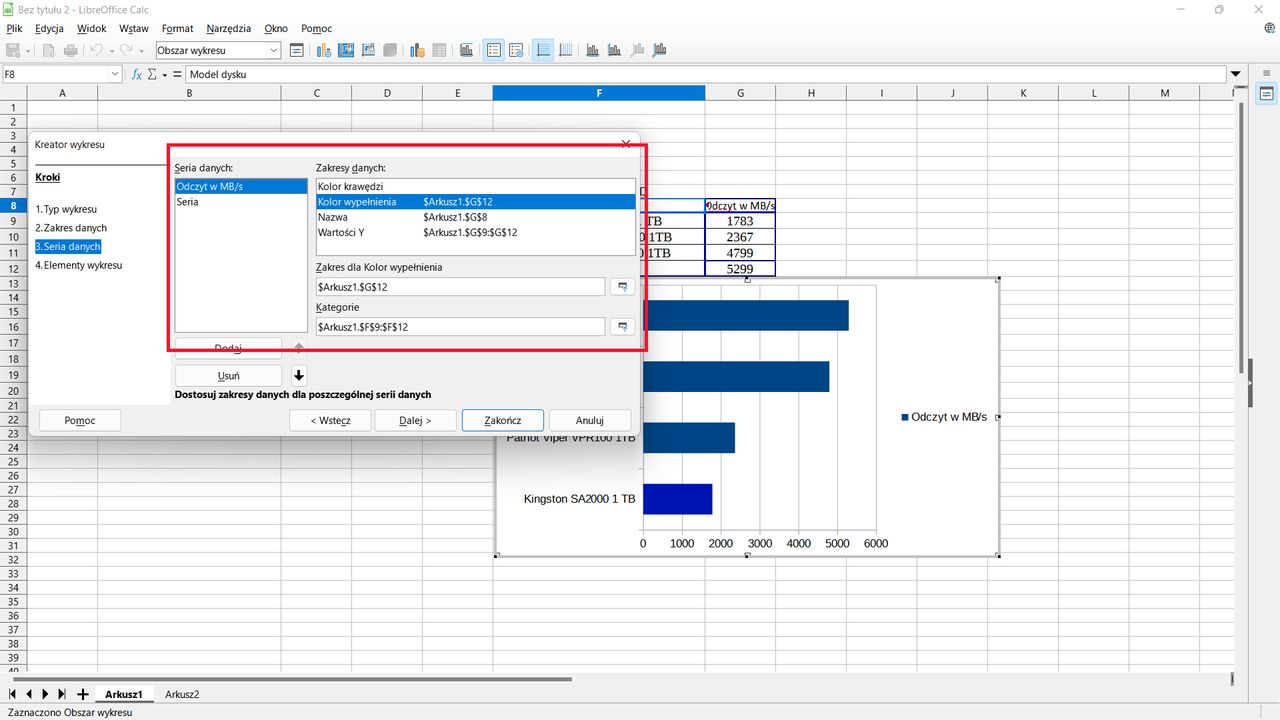Select the Wartości Y data range row
The width and height of the screenshot is (1280, 720).
click(475, 232)
